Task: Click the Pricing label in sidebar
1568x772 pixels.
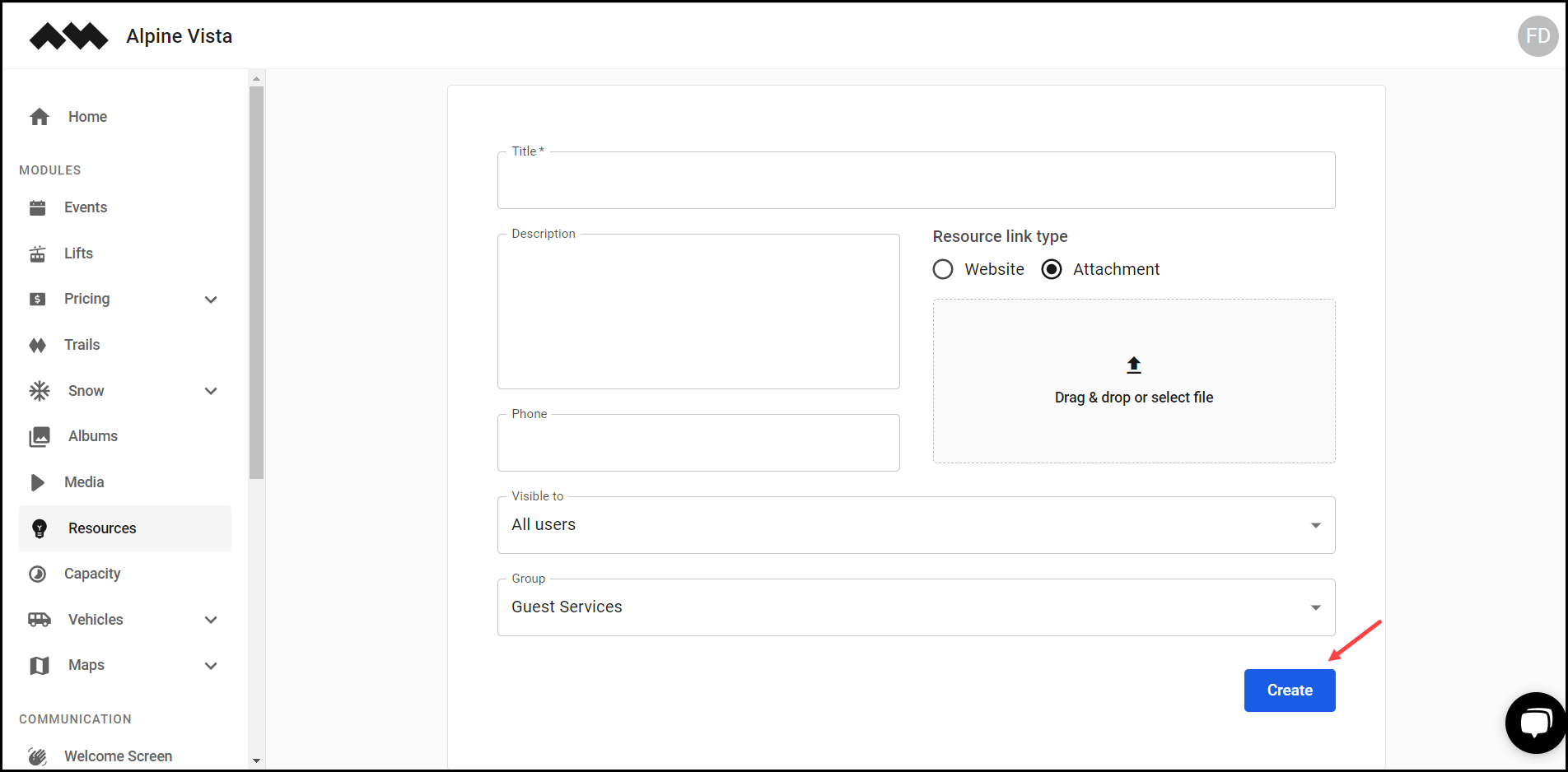Action: [x=87, y=299]
